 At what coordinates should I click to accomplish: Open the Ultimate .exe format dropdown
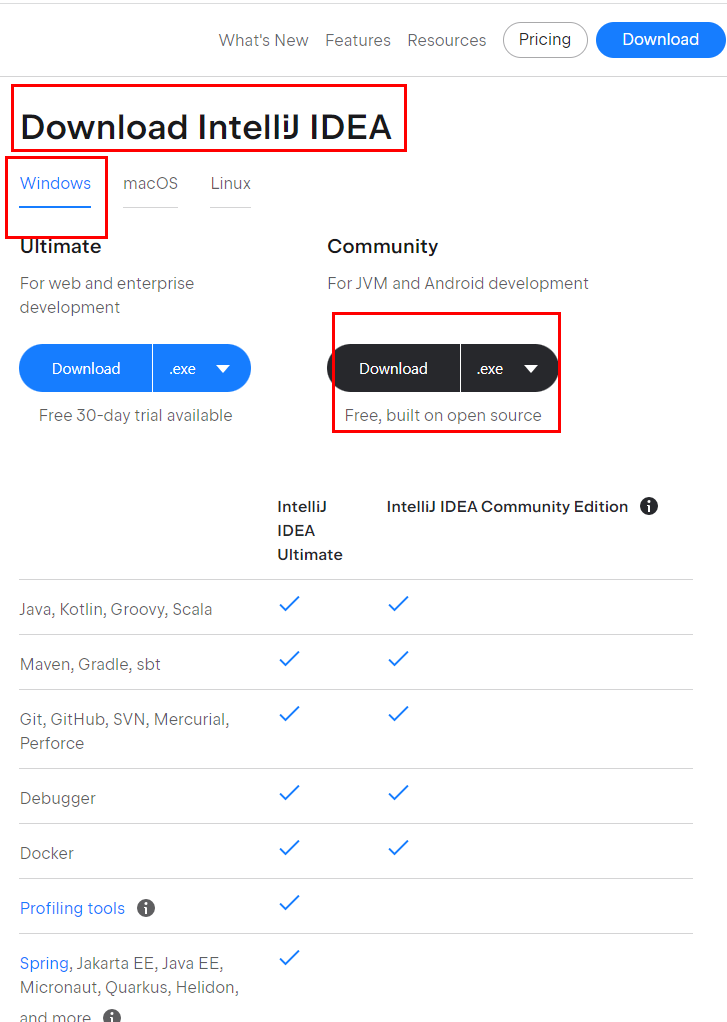tap(201, 368)
